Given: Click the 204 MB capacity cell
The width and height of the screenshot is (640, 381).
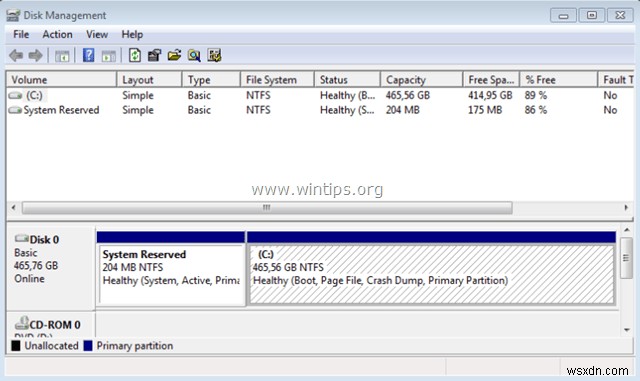Looking at the screenshot, I should pyautogui.click(x=402, y=110).
